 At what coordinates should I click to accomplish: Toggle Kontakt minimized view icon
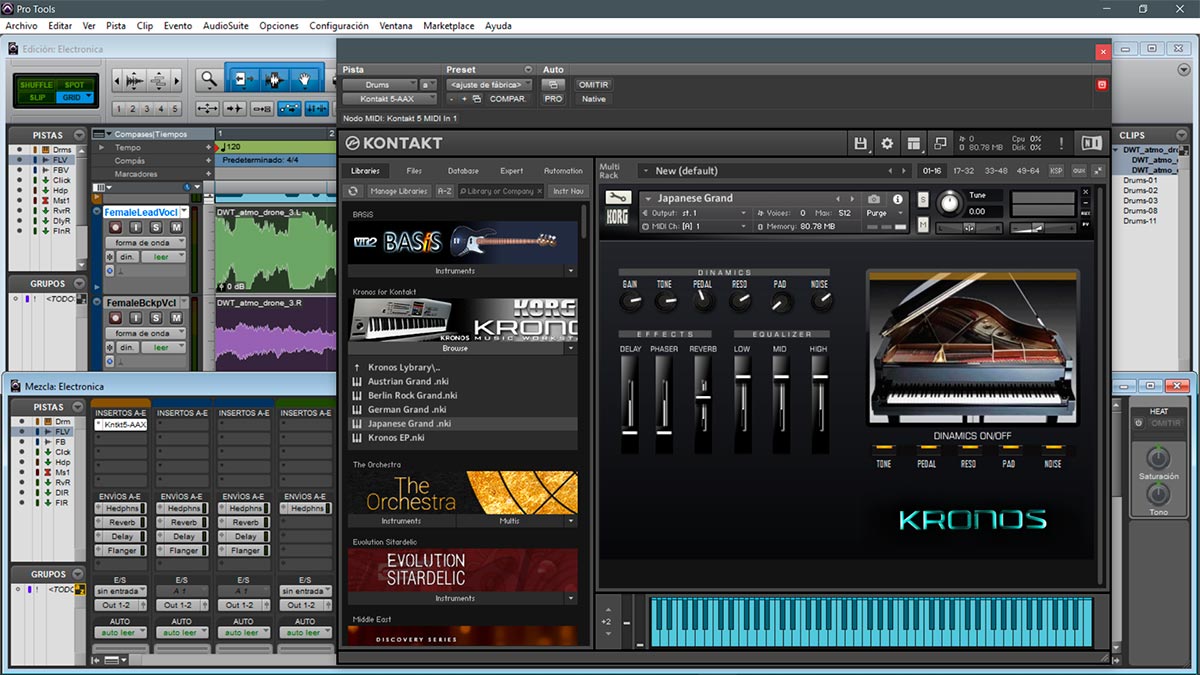[940, 144]
